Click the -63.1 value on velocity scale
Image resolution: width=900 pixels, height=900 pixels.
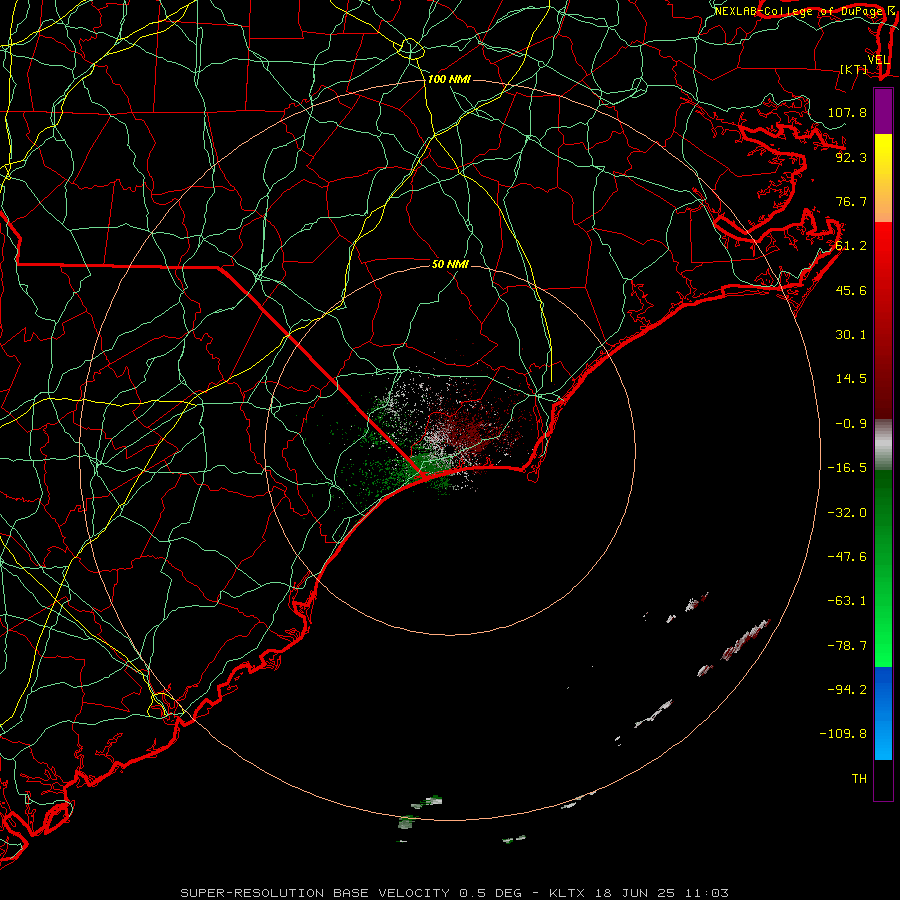[x=847, y=601]
